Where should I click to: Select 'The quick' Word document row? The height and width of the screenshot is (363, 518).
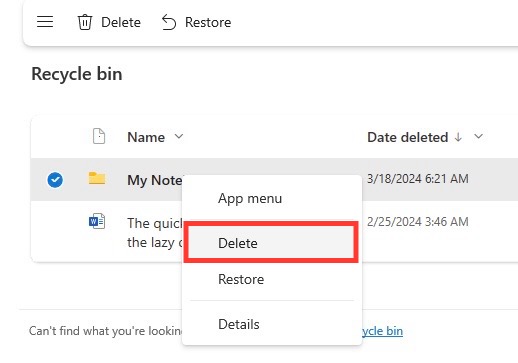pos(273,232)
